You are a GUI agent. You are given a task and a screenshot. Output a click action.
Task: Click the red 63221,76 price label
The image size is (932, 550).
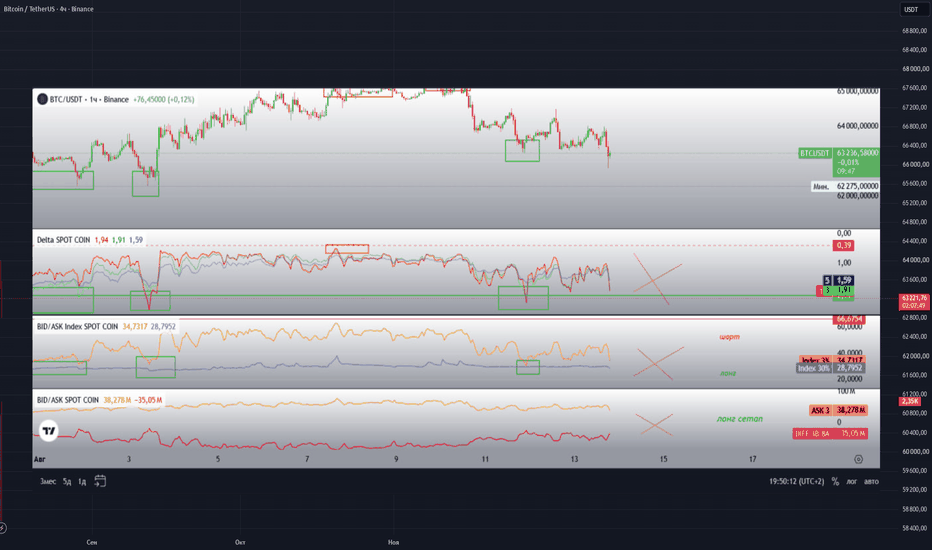[914, 301]
